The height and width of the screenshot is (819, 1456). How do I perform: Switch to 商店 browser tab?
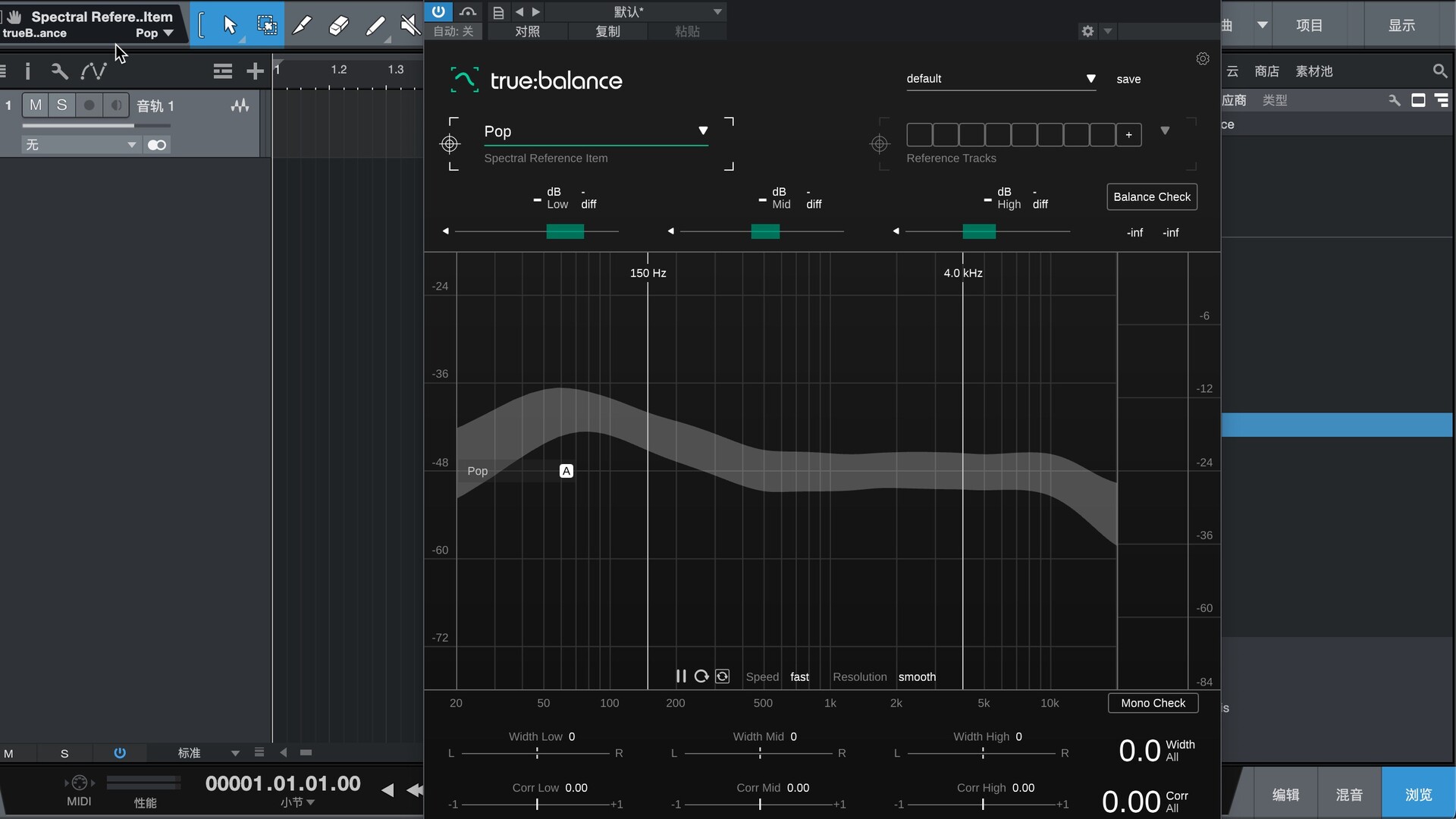tap(1266, 71)
